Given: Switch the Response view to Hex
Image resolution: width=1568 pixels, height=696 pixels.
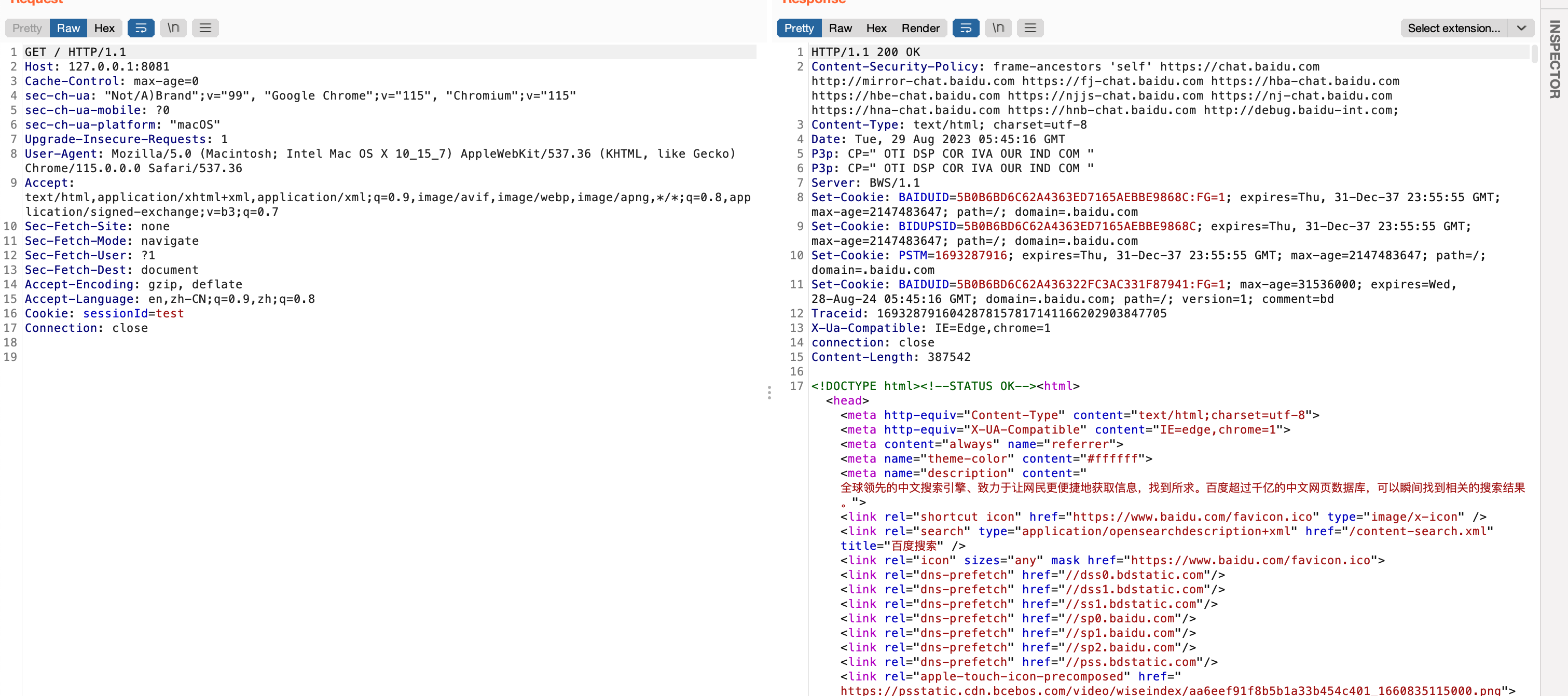Looking at the screenshot, I should pyautogui.click(x=876, y=28).
